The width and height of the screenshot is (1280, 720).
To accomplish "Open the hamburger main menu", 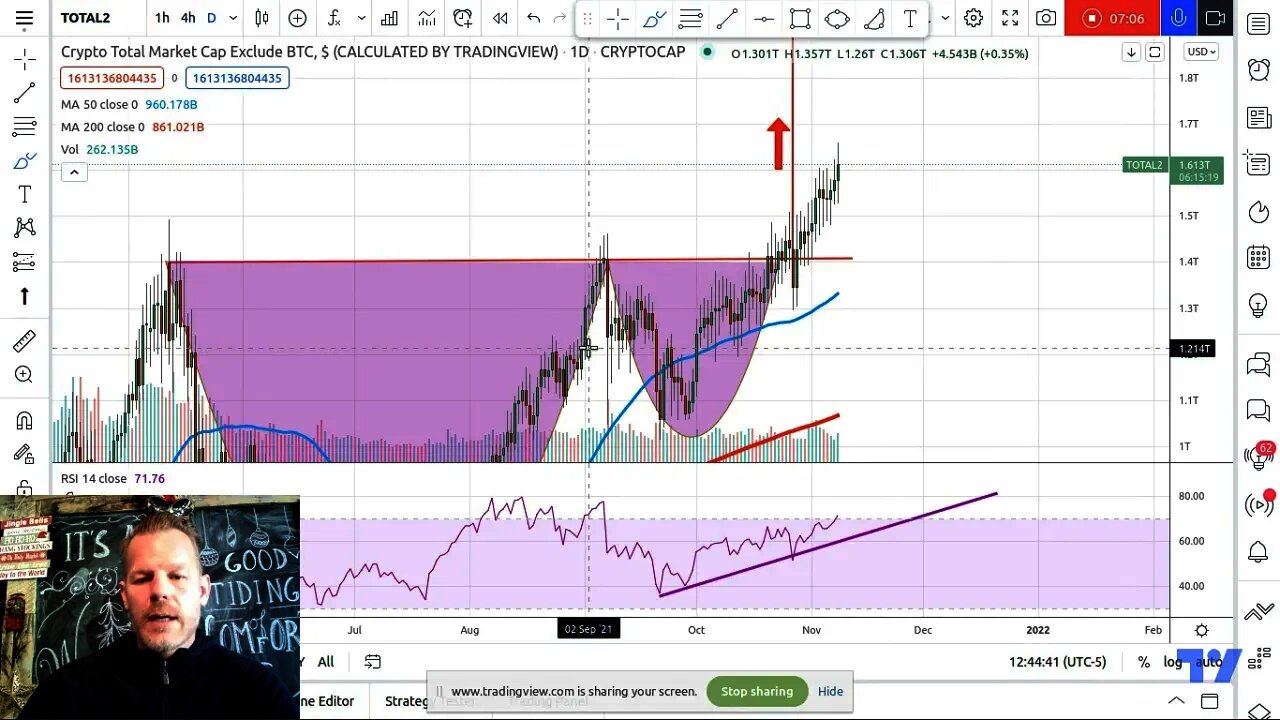I will coord(24,18).
